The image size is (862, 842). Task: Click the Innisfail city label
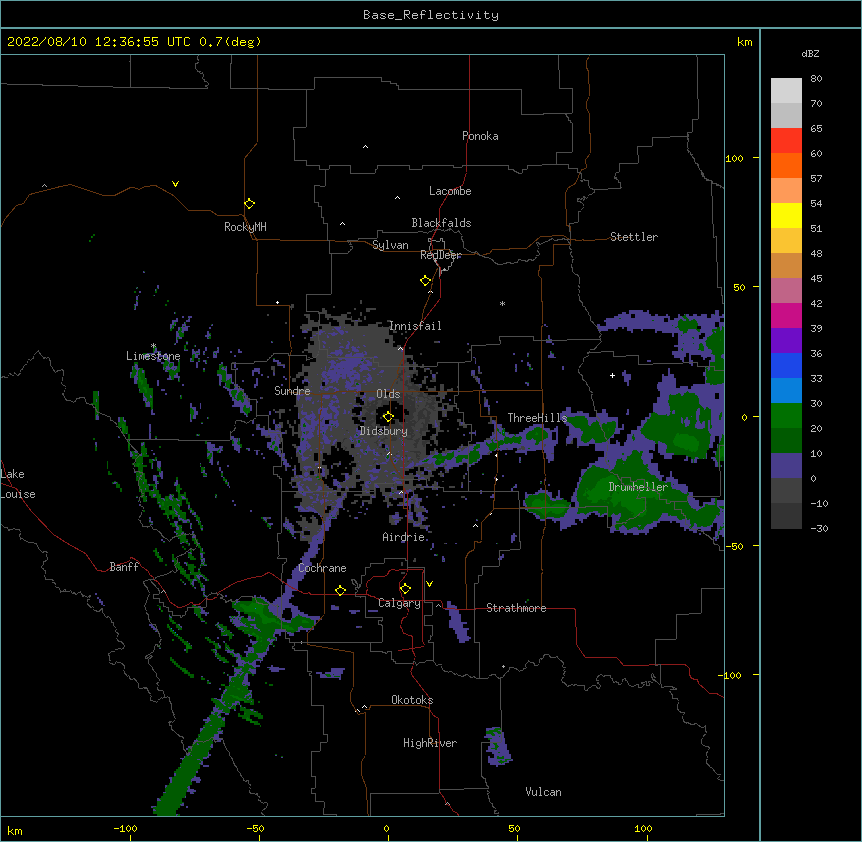coord(415,326)
